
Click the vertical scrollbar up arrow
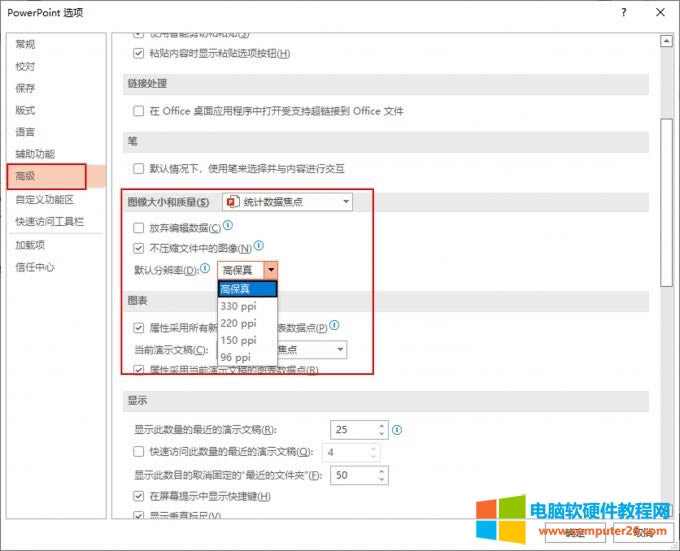(x=665, y=41)
